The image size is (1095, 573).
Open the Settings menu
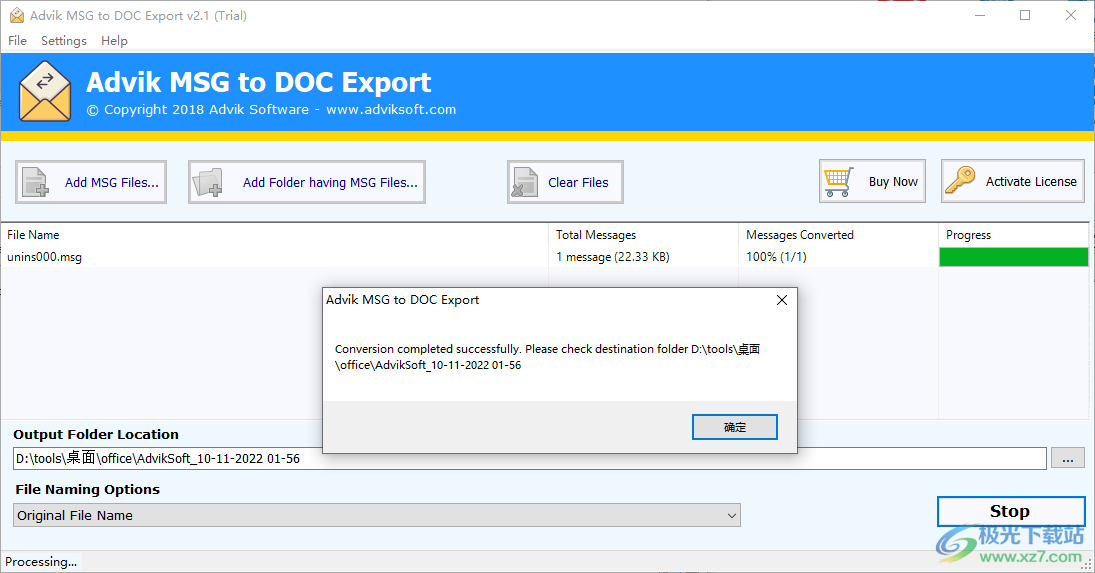64,40
